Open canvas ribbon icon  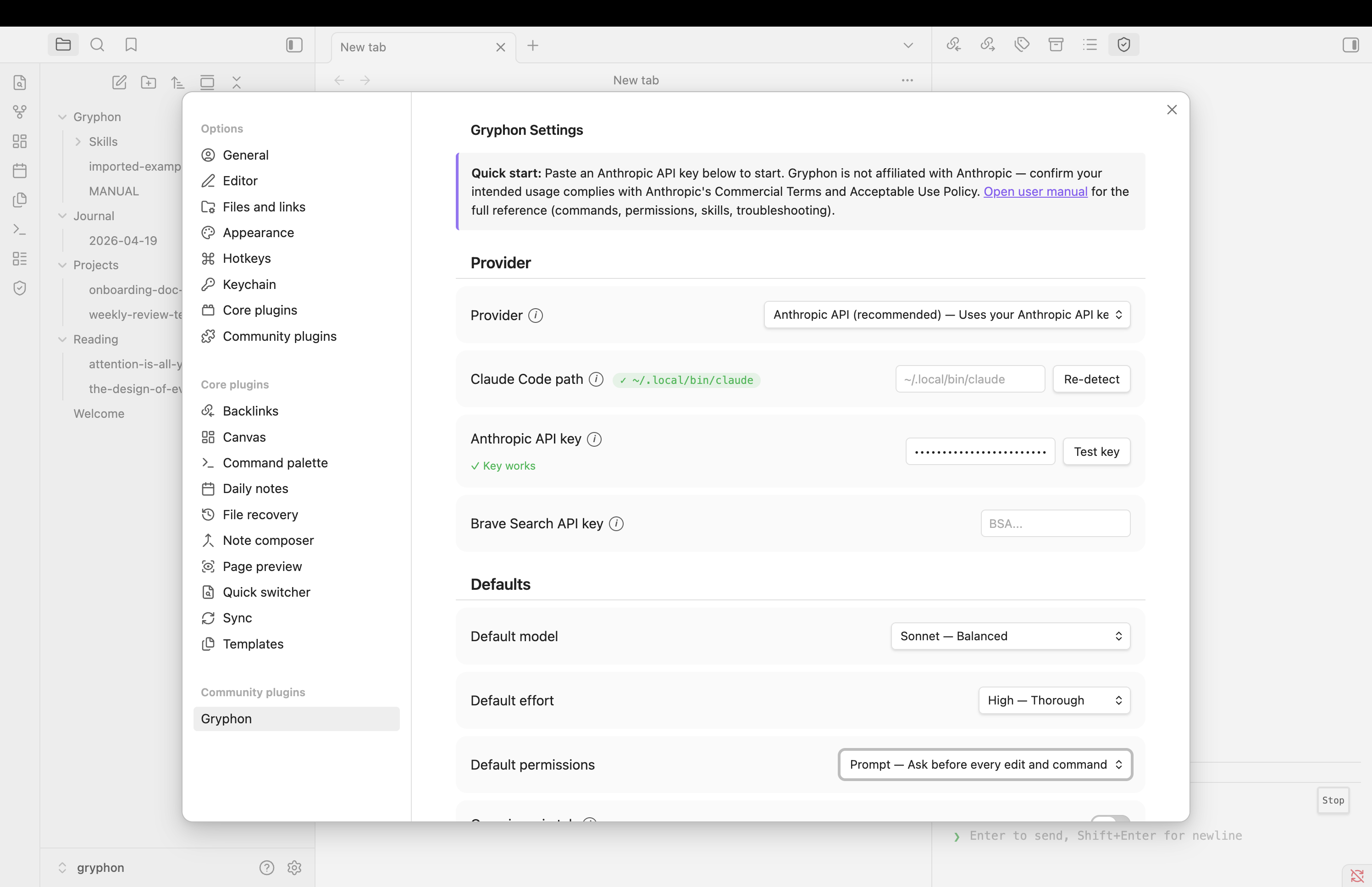click(20, 141)
